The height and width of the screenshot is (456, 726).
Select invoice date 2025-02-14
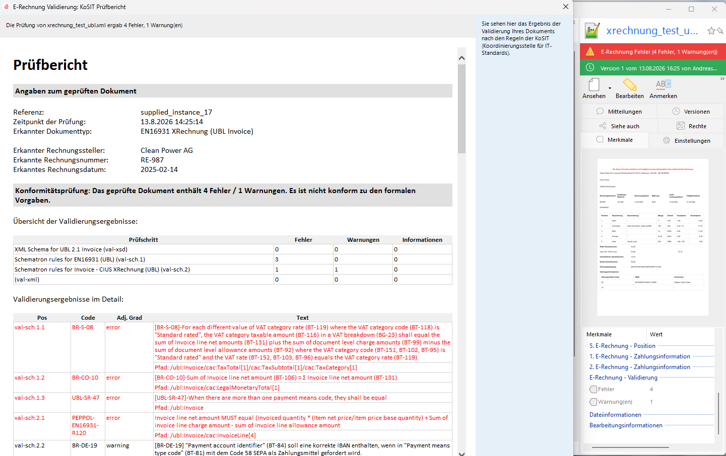[159, 169]
